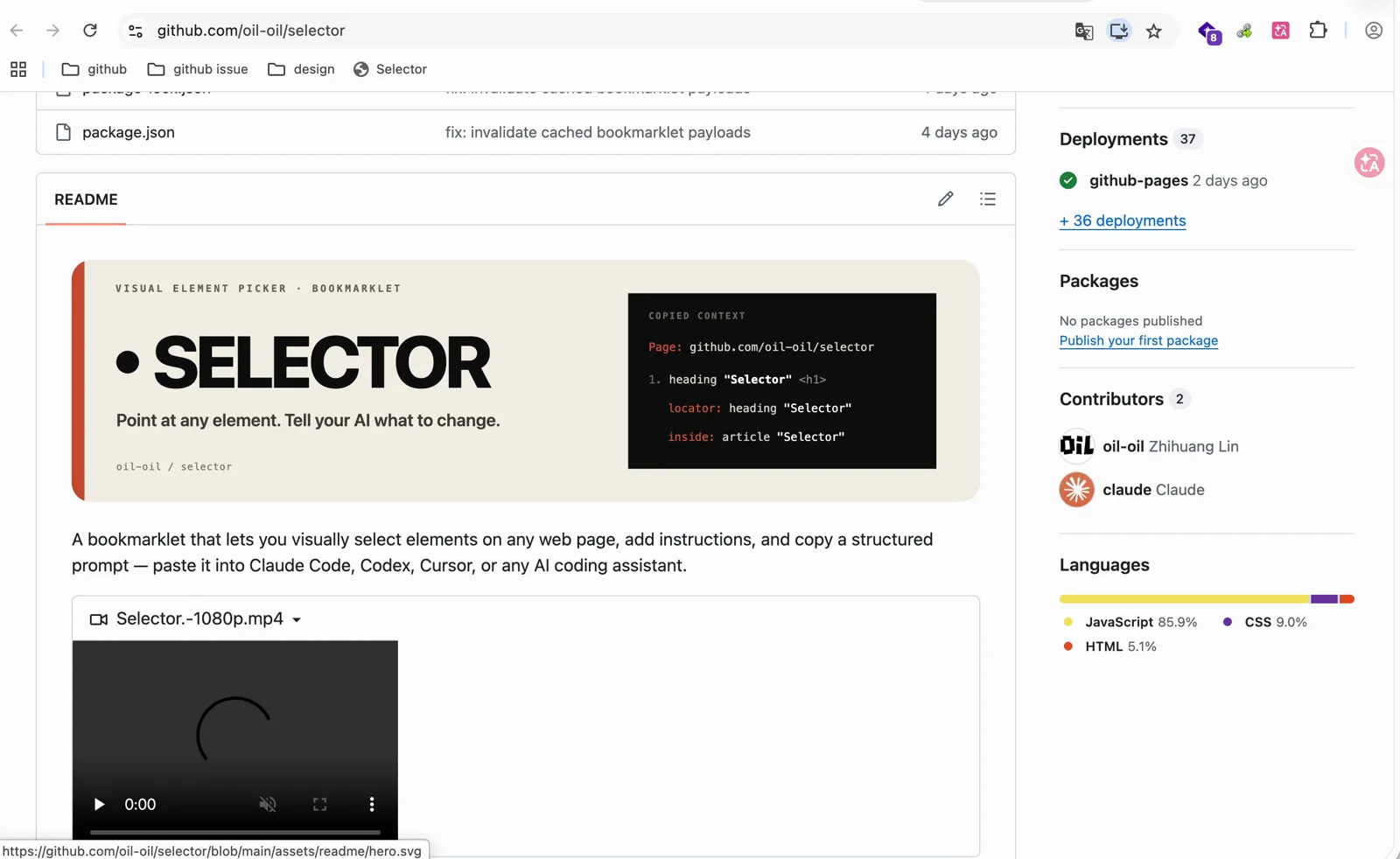
Task: Unmute the video with the speaker icon
Action: tap(268, 804)
